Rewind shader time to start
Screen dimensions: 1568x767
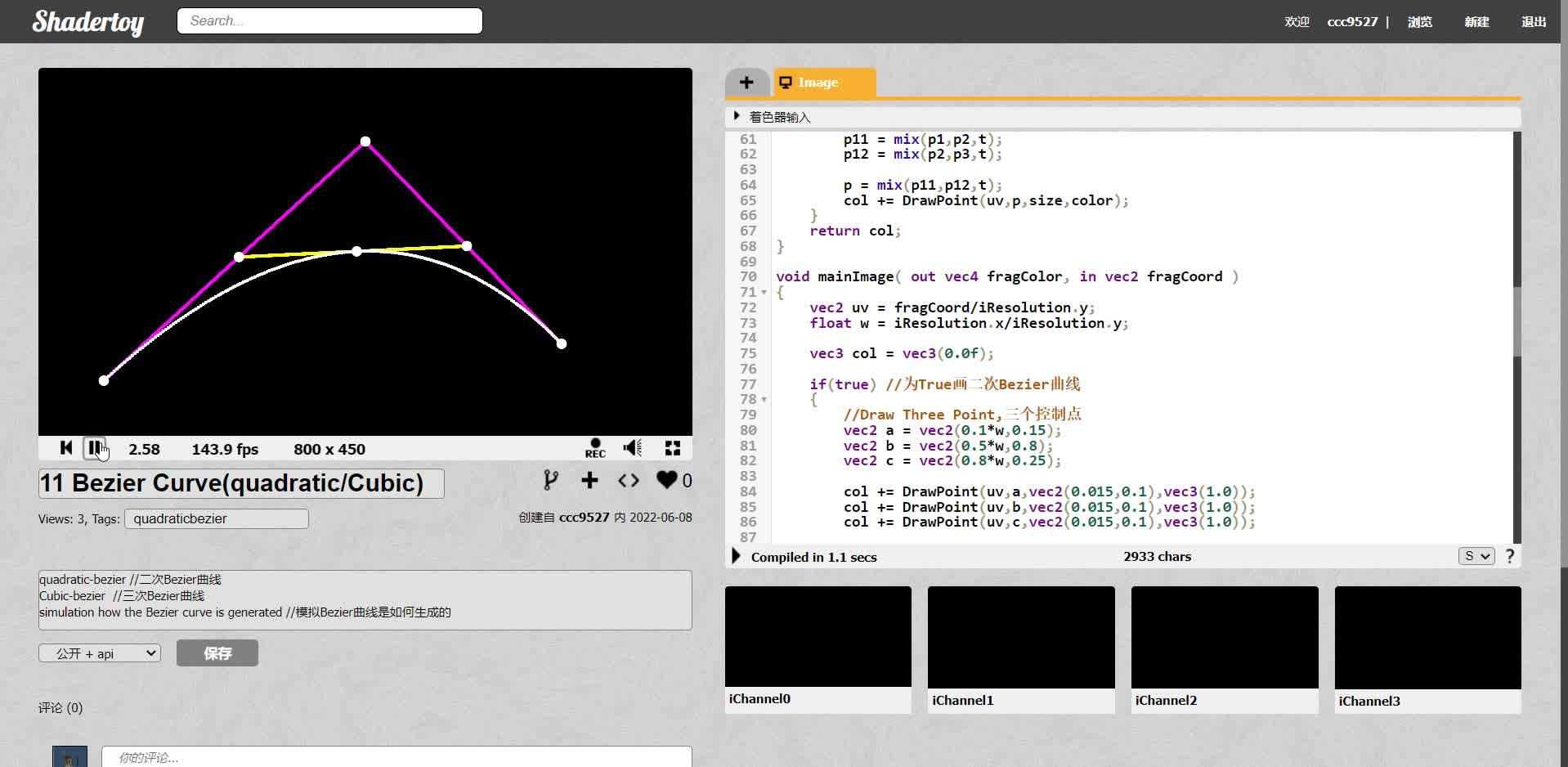pyautogui.click(x=66, y=448)
